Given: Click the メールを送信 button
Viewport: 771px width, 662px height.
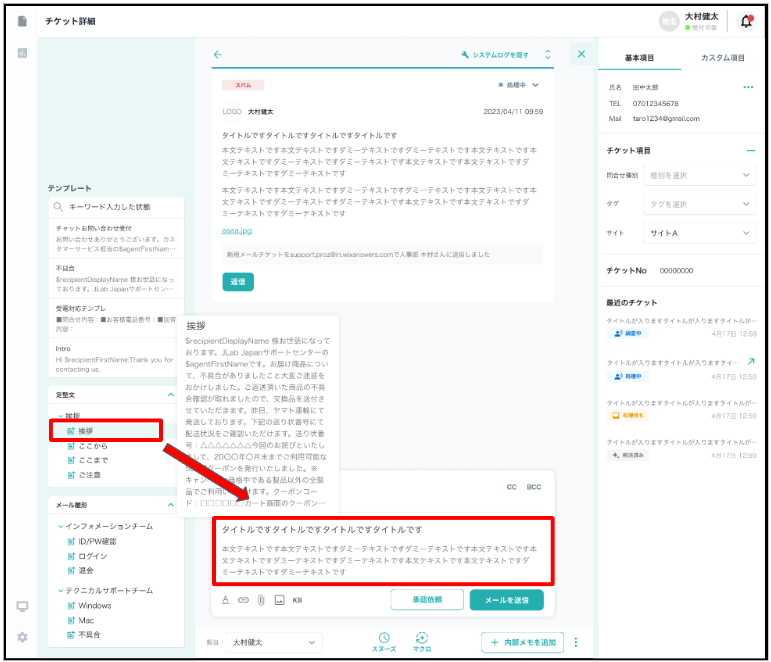Looking at the screenshot, I should tap(506, 600).
